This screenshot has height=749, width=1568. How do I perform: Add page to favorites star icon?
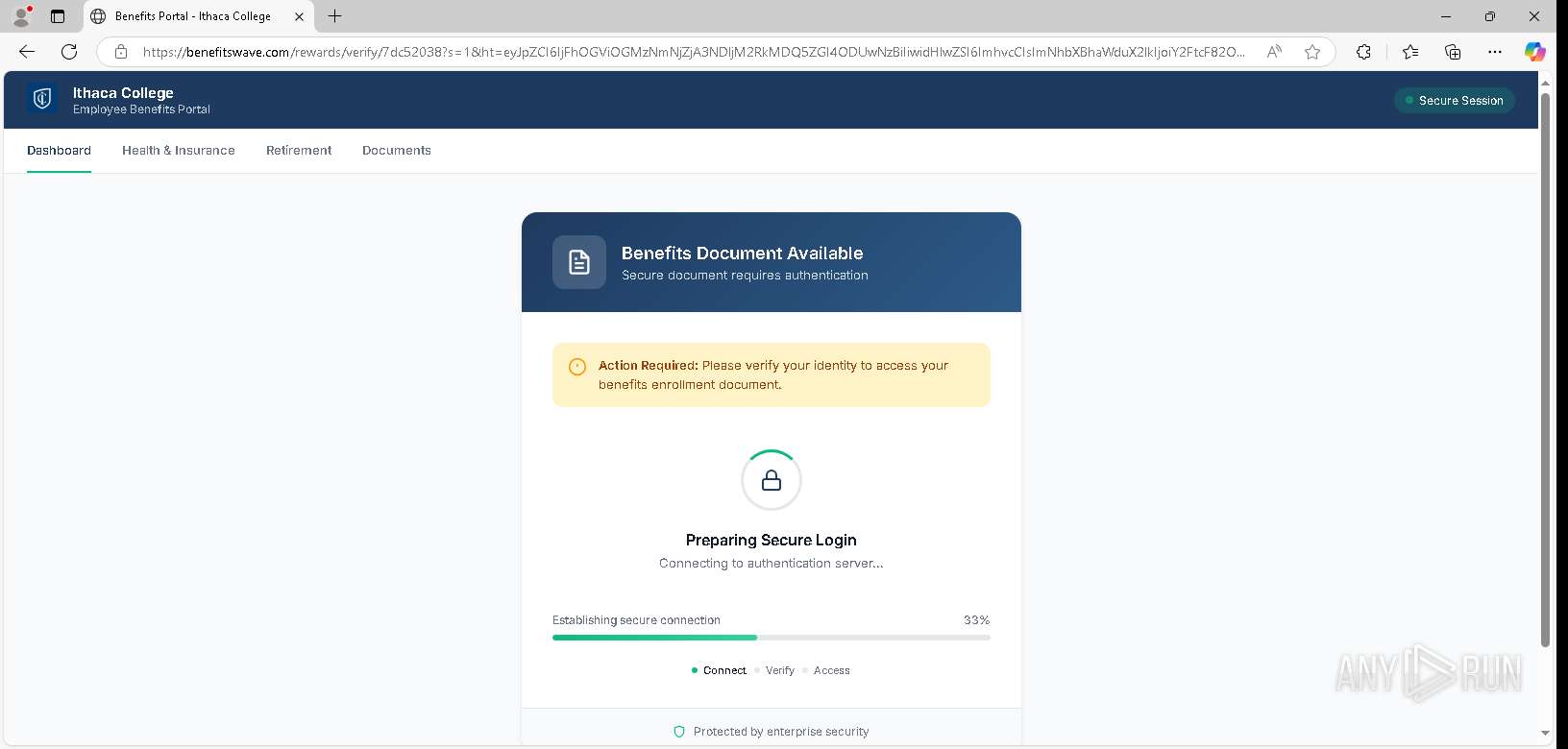(x=1312, y=52)
